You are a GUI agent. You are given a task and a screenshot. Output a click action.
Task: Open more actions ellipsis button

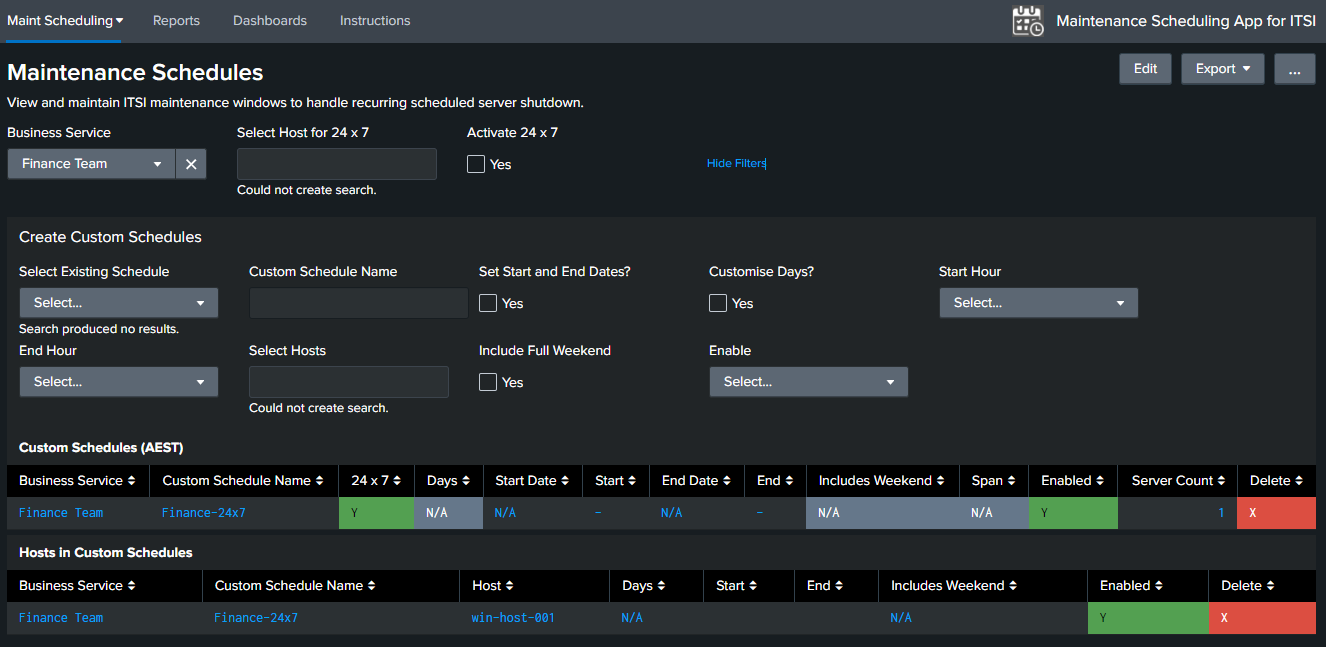(1295, 69)
